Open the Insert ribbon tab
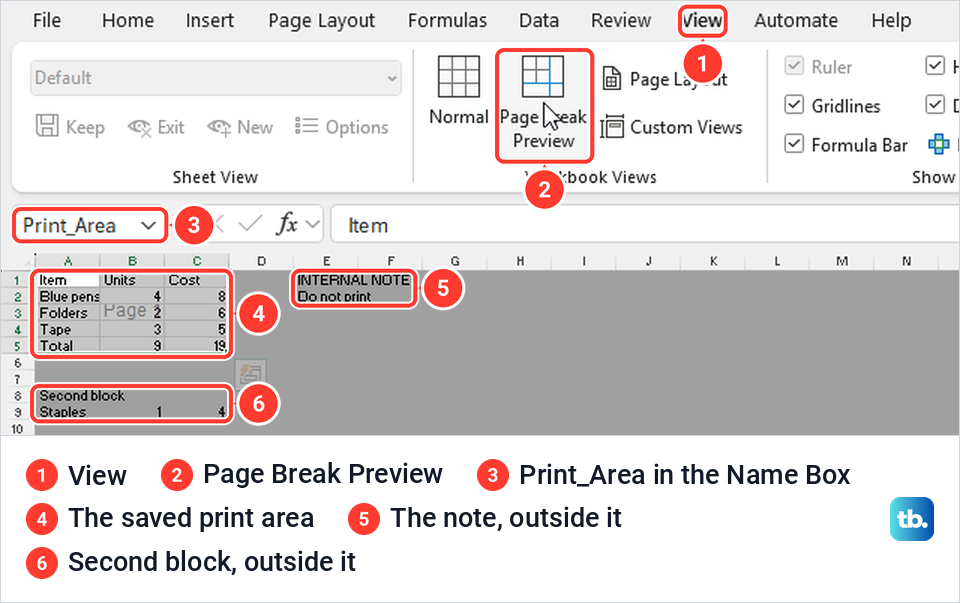Screen dimensions: 960x603 [x=209, y=20]
